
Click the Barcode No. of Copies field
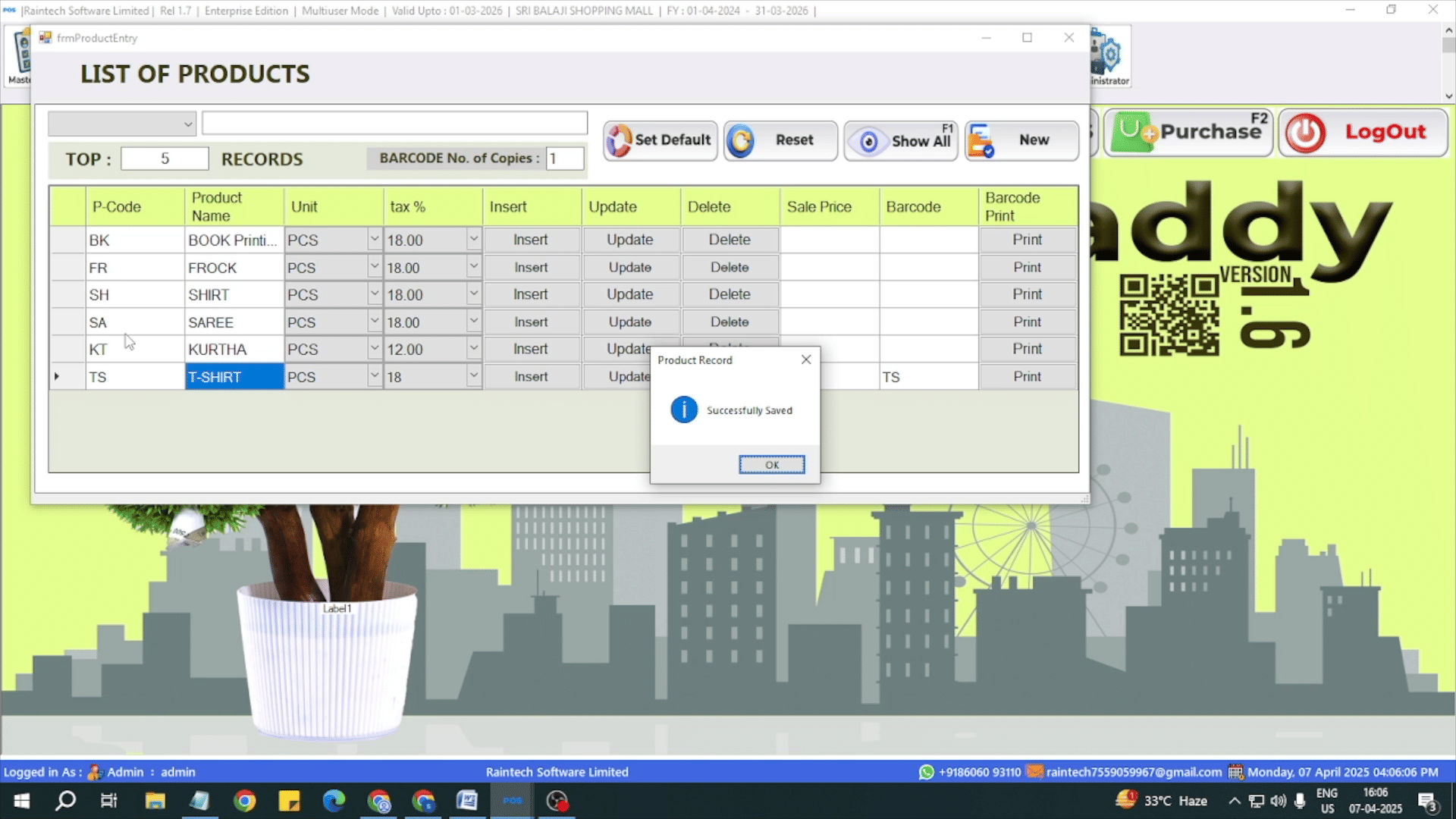[x=565, y=158]
